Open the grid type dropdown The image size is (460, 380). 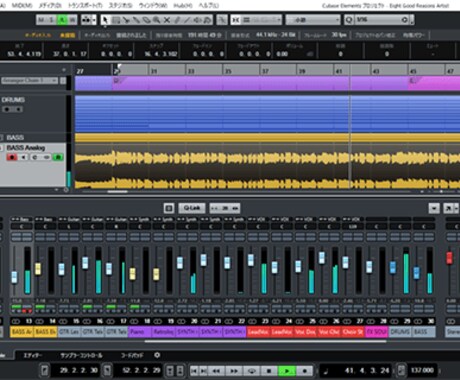(x=313, y=20)
